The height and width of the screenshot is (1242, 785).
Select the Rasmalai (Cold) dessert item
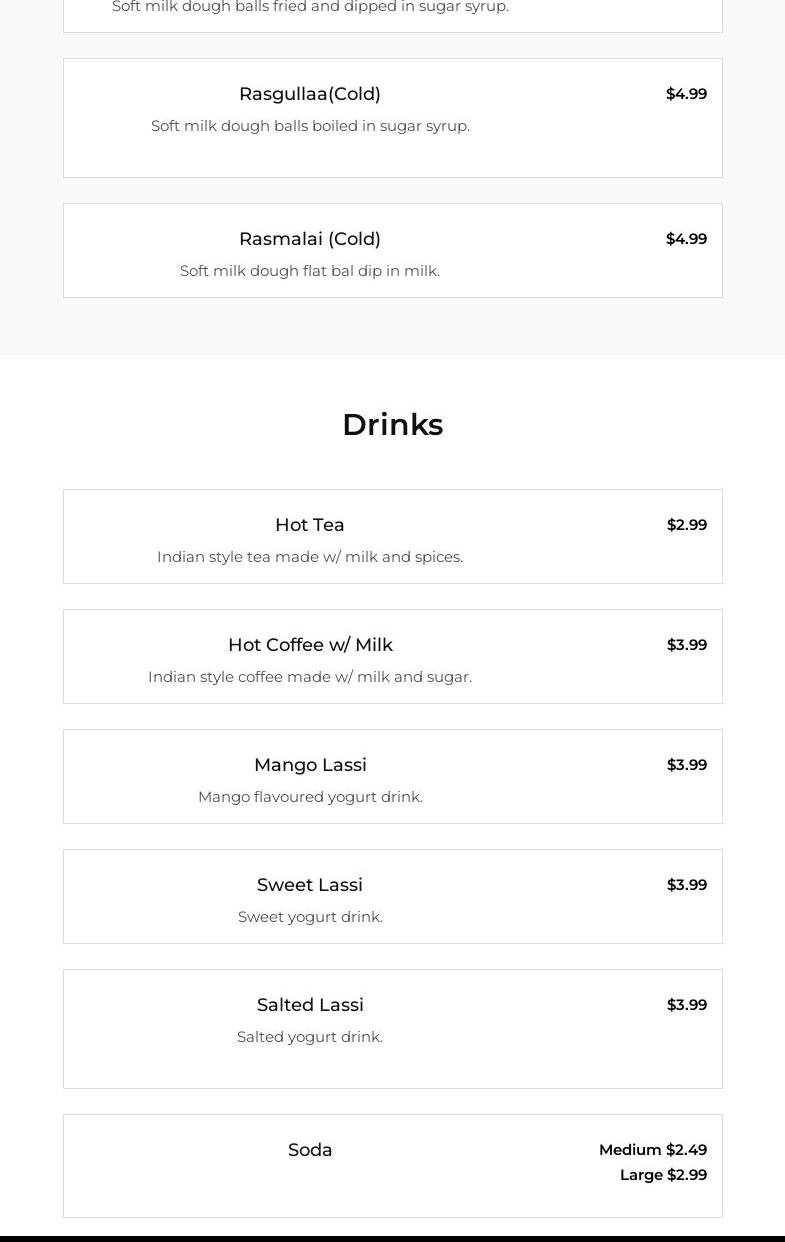pos(310,239)
